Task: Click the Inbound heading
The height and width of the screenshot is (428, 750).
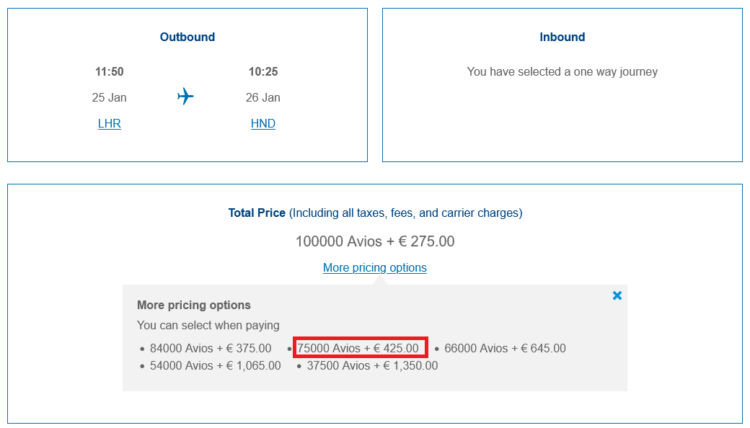Action: pyautogui.click(x=562, y=37)
